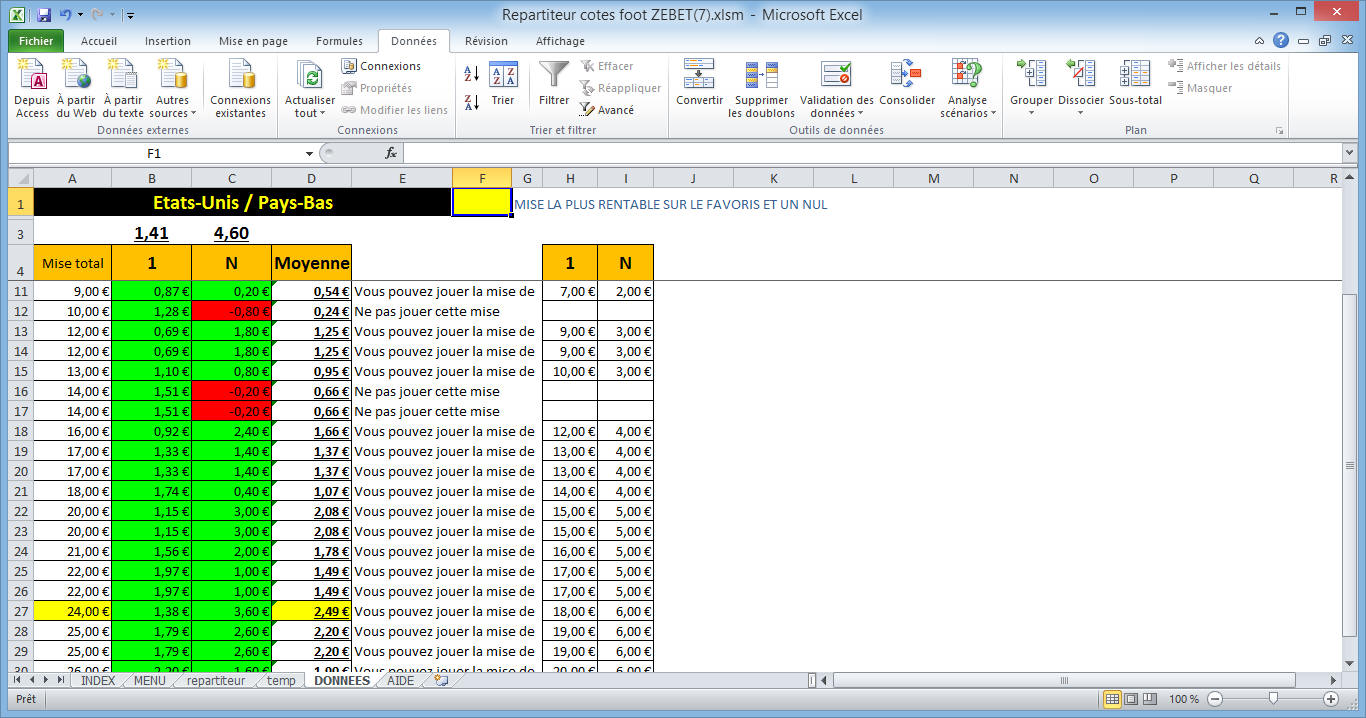Switch to the Formules tab
This screenshot has width=1366, height=718.
[339, 41]
